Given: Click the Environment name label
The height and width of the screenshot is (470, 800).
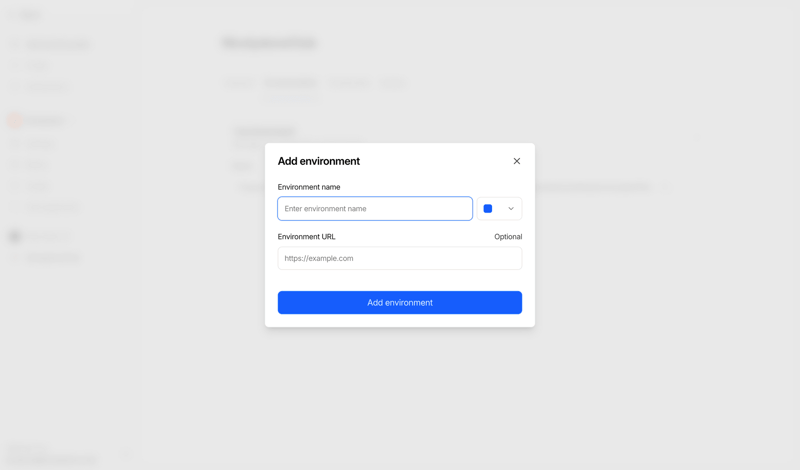Looking at the screenshot, I should coord(309,187).
